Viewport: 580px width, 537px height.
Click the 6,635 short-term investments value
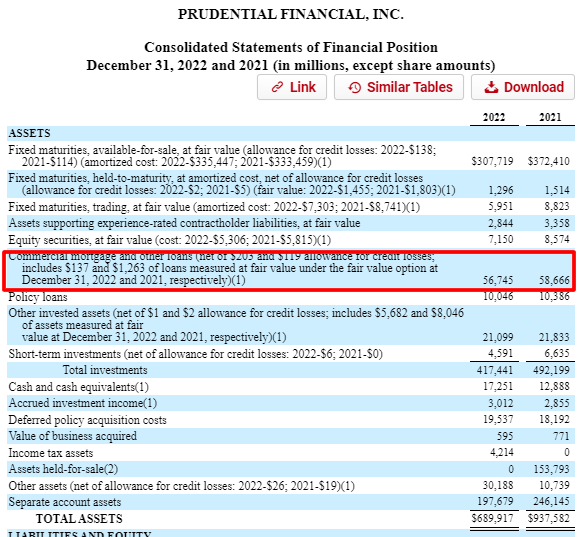click(557, 353)
